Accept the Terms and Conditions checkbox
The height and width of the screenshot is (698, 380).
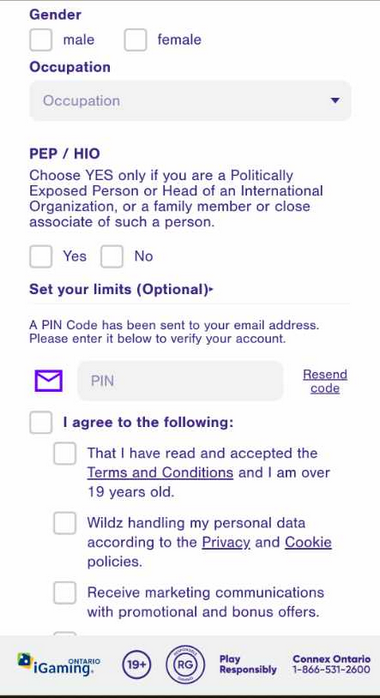point(65,454)
